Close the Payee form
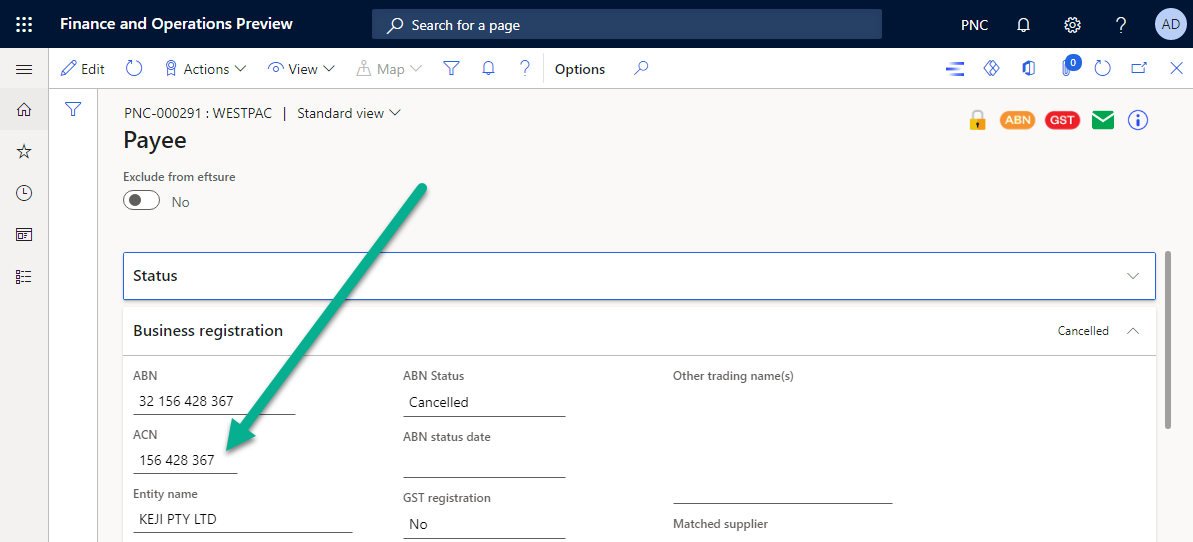Image resolution: width=1193 pixels, height=542 pixels. [x=1176, y=69]
